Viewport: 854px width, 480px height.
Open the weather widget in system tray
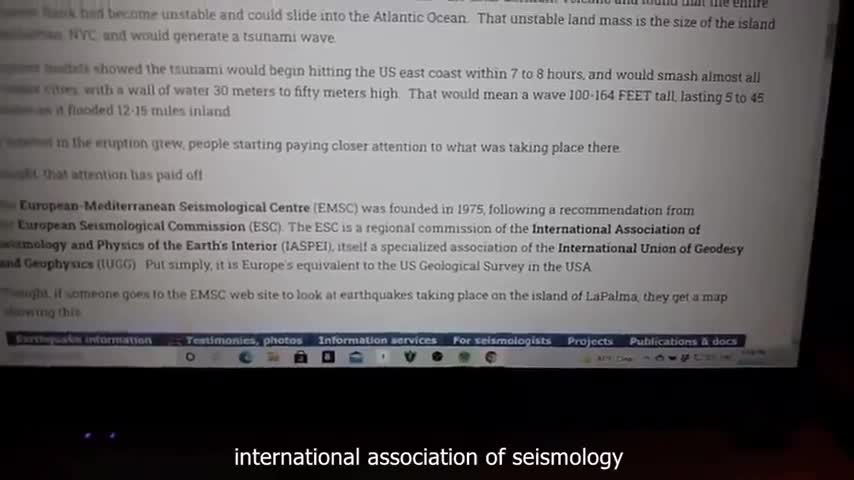point(607,359)
